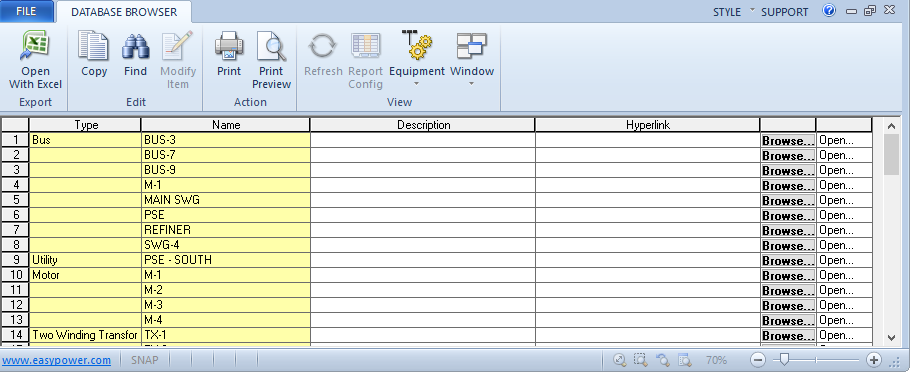Screen dimensions: 910x372
Task: Open the FILE tab
Action: (x=26, y=11)
